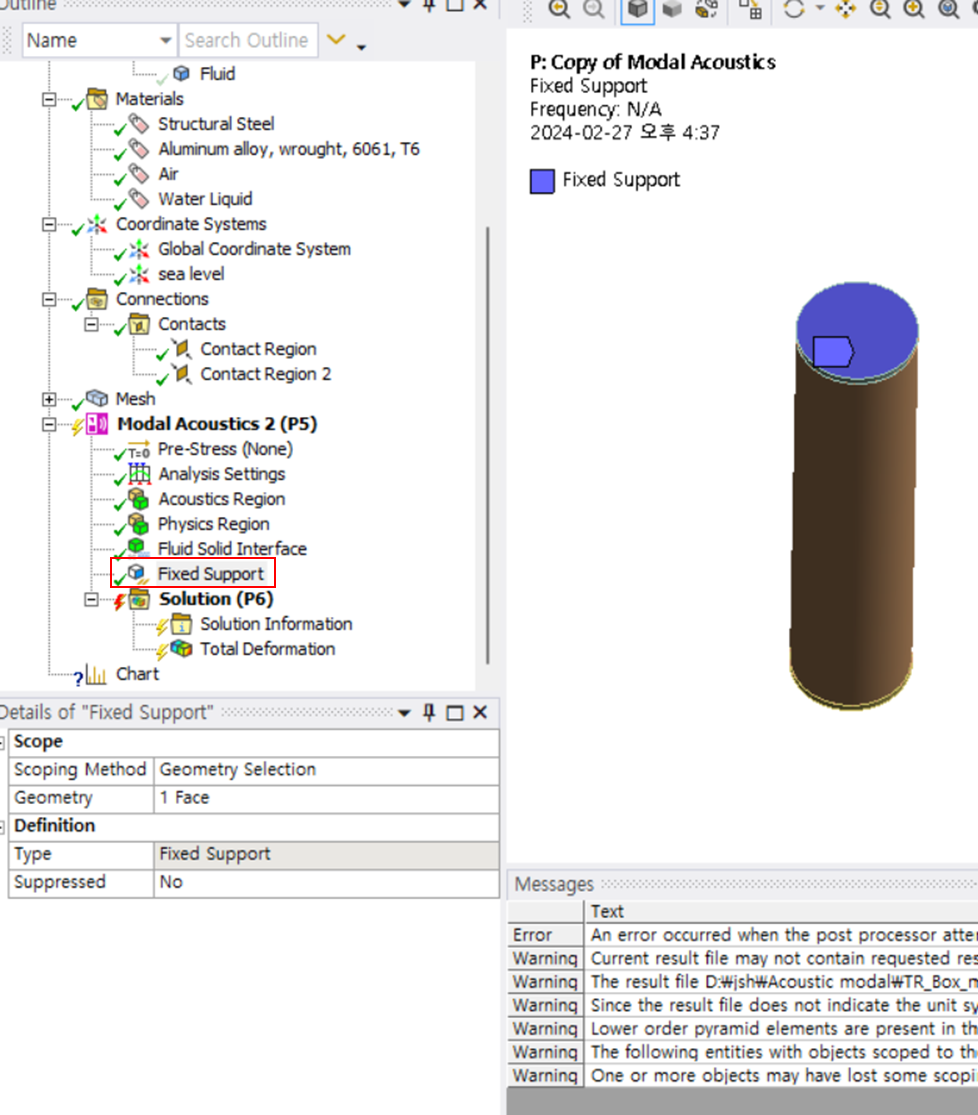This screenshot has width=978, height=1115.
Task: Click the Solution Information icon
Action: pyautogui.click(x=181, y=624)
